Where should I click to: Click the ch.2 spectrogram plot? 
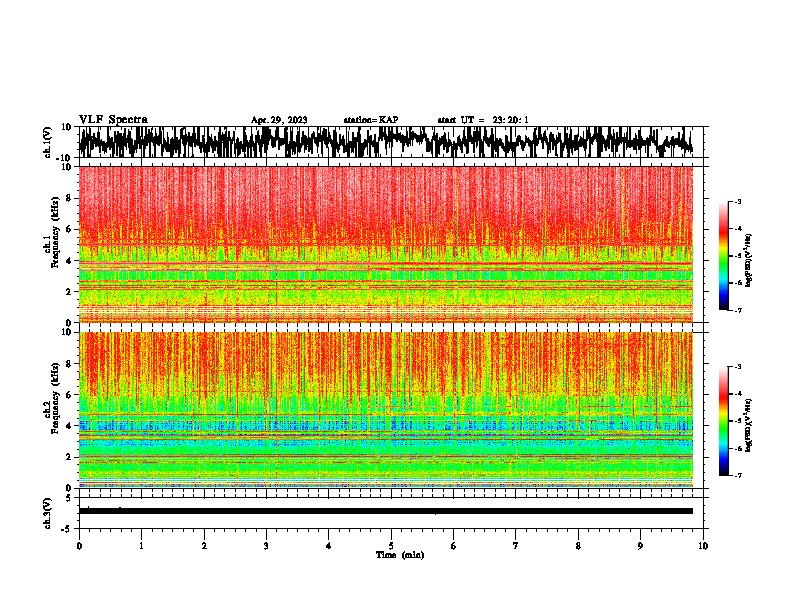(x=386, y=410)
